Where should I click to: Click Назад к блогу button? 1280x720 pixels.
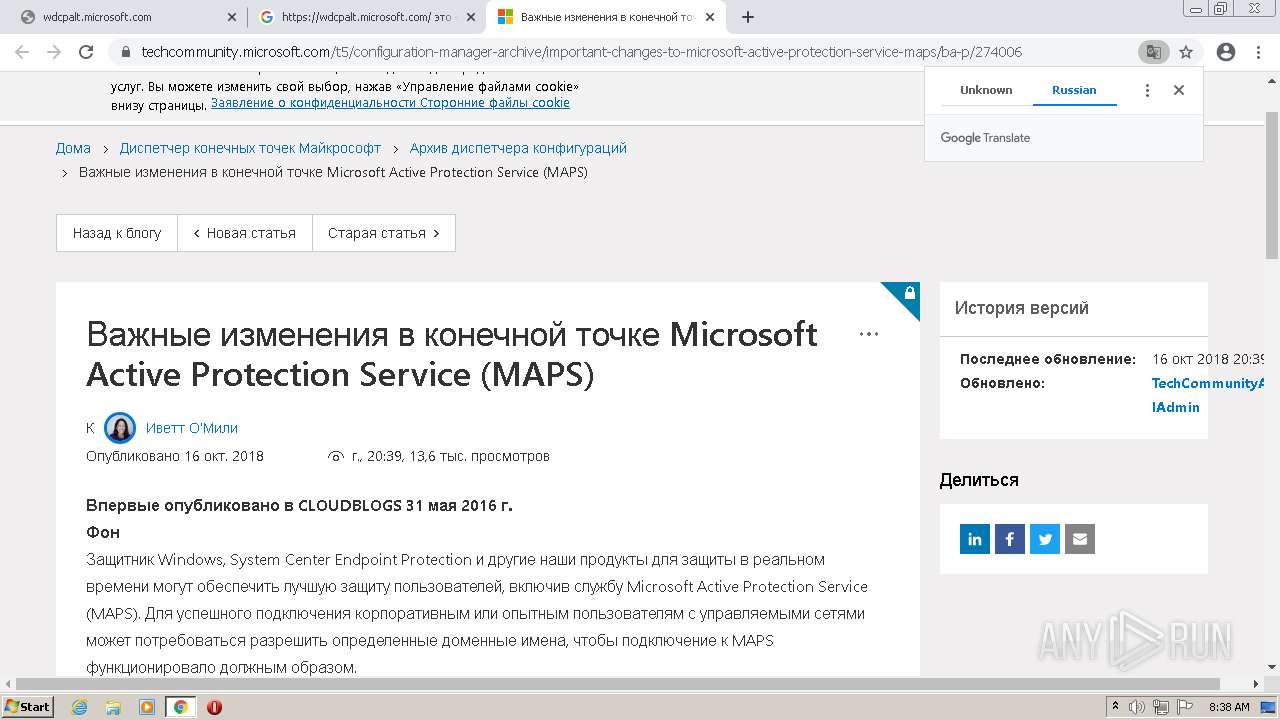117,233
